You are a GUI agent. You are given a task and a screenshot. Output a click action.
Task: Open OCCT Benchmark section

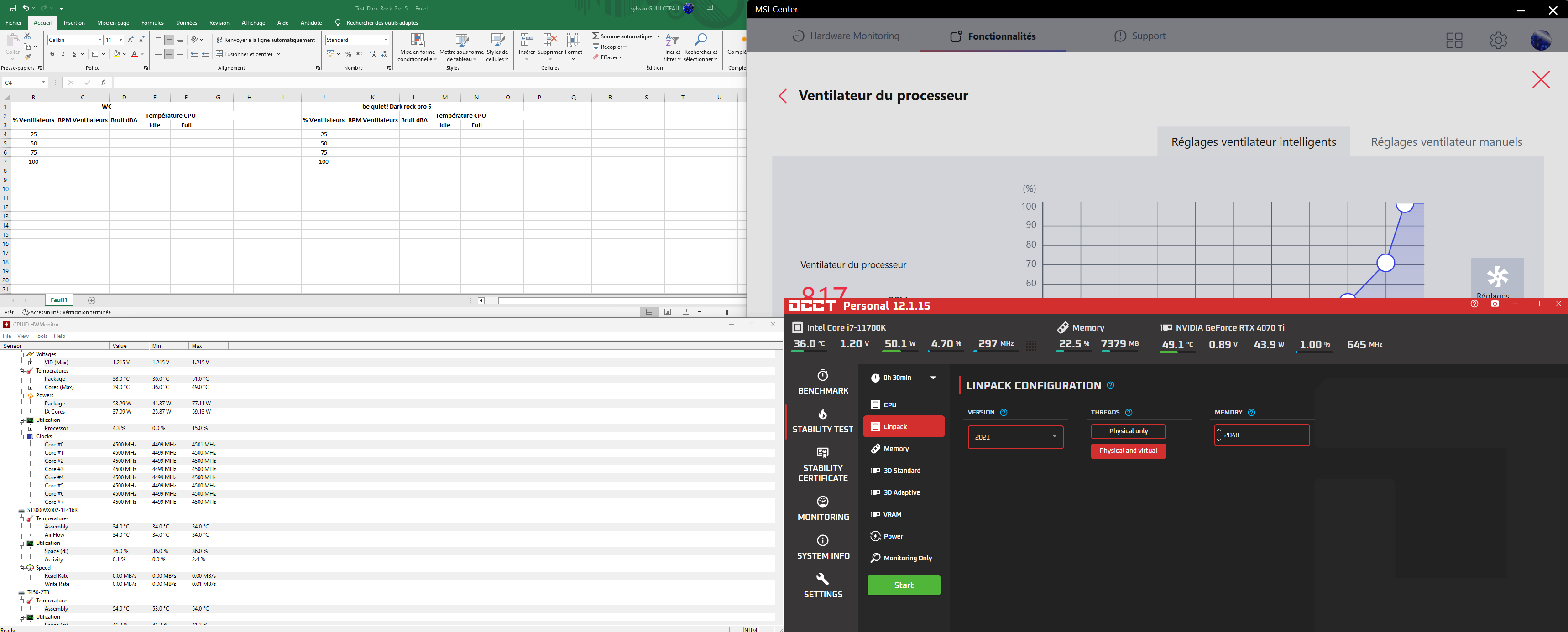click(x=822, y=382)
